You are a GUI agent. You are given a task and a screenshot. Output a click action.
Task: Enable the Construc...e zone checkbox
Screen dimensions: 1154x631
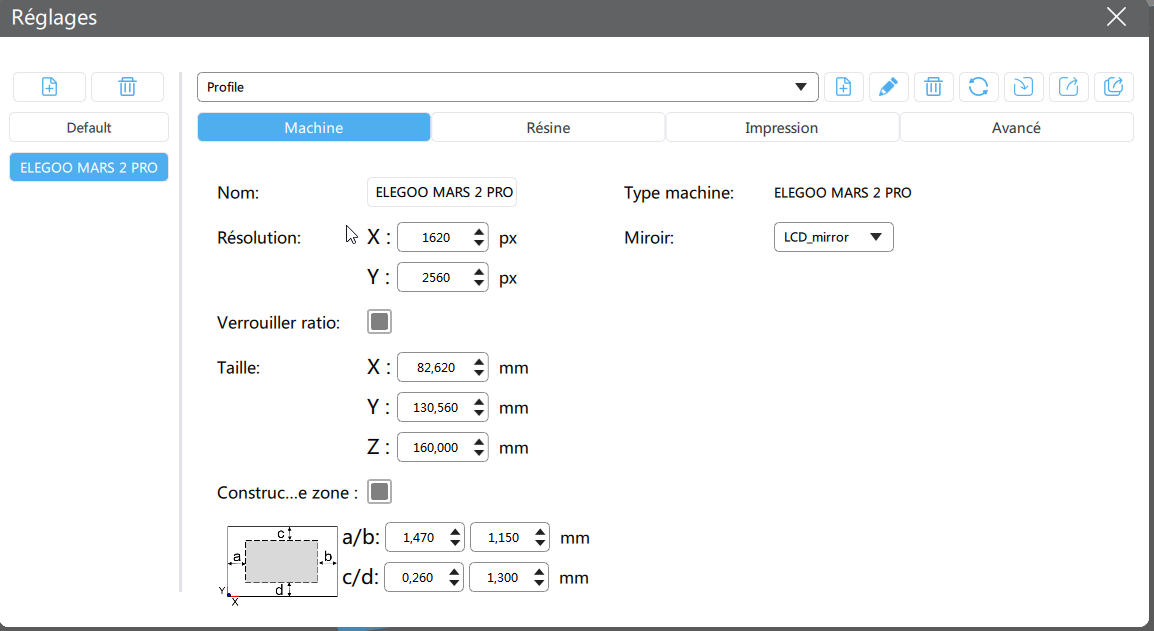[379, 492]
